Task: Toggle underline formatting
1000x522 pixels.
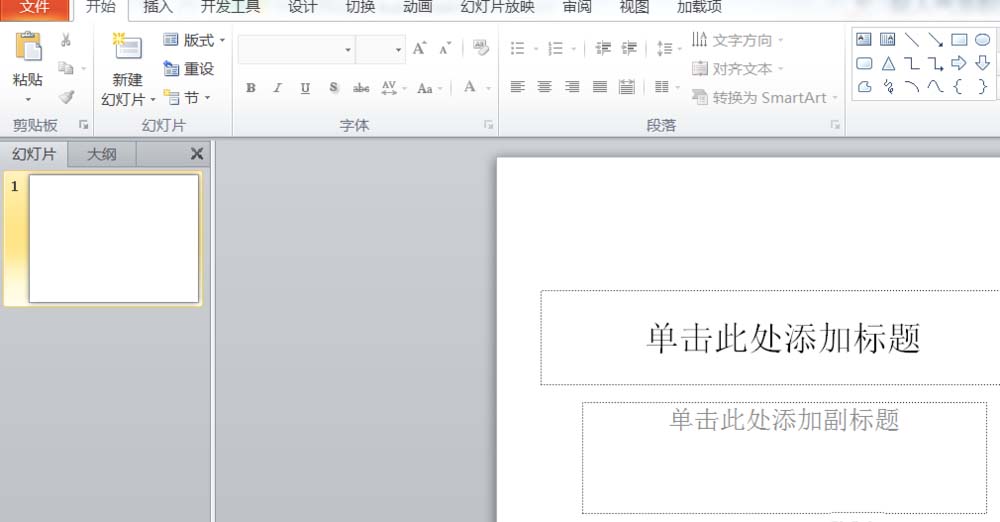Action: pyautogui.click(x=305, y=88)
